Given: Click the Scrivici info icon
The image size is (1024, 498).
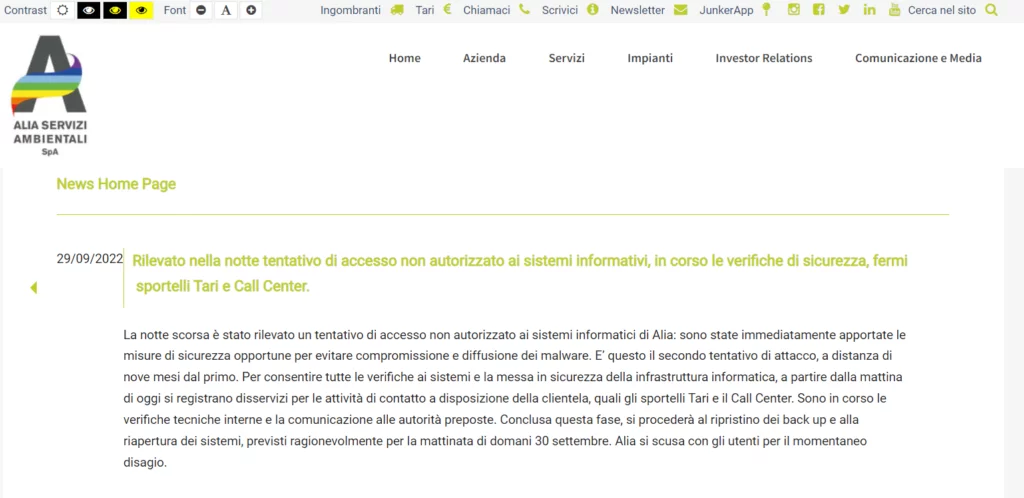Looking at the screenshot, I should [x=592, y=10].
